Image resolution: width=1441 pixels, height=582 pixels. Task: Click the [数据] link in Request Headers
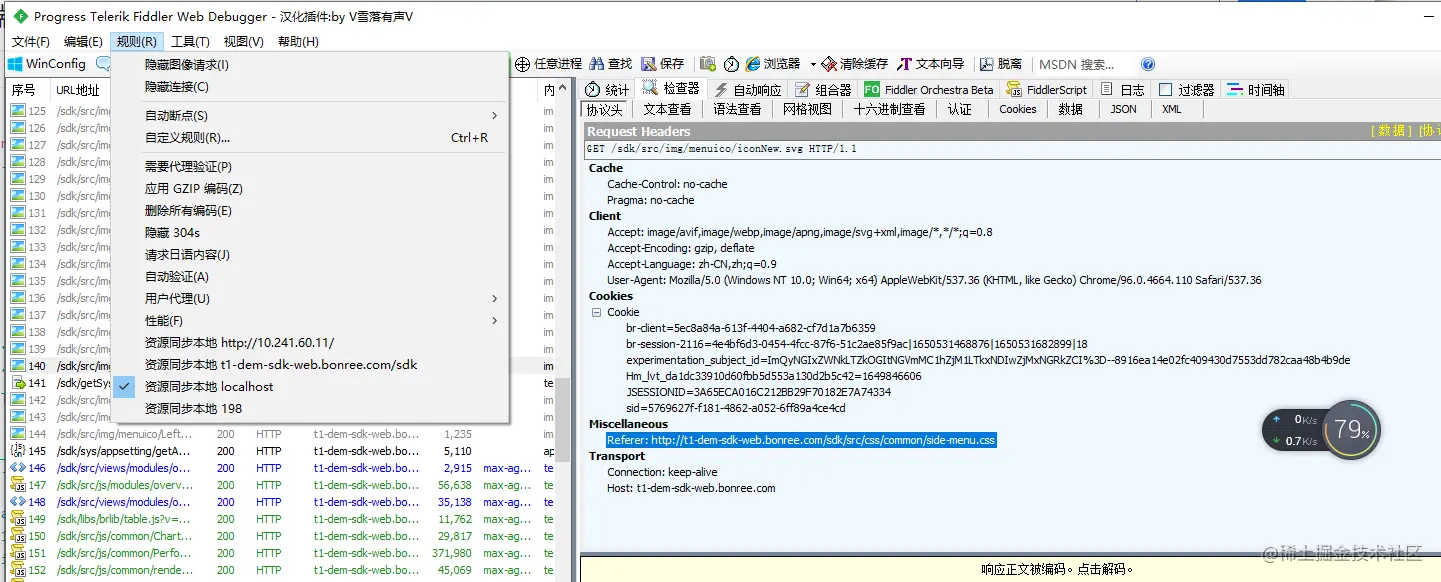click(1391, 131)
